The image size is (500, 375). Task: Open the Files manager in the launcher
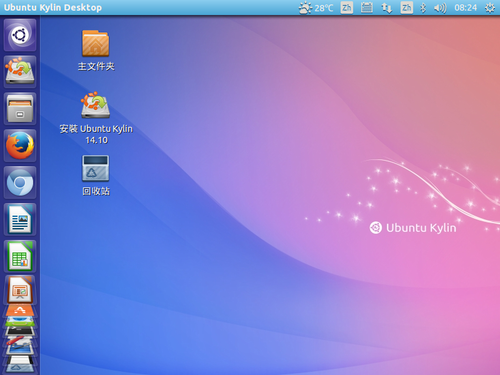click(x=20, y=108)
